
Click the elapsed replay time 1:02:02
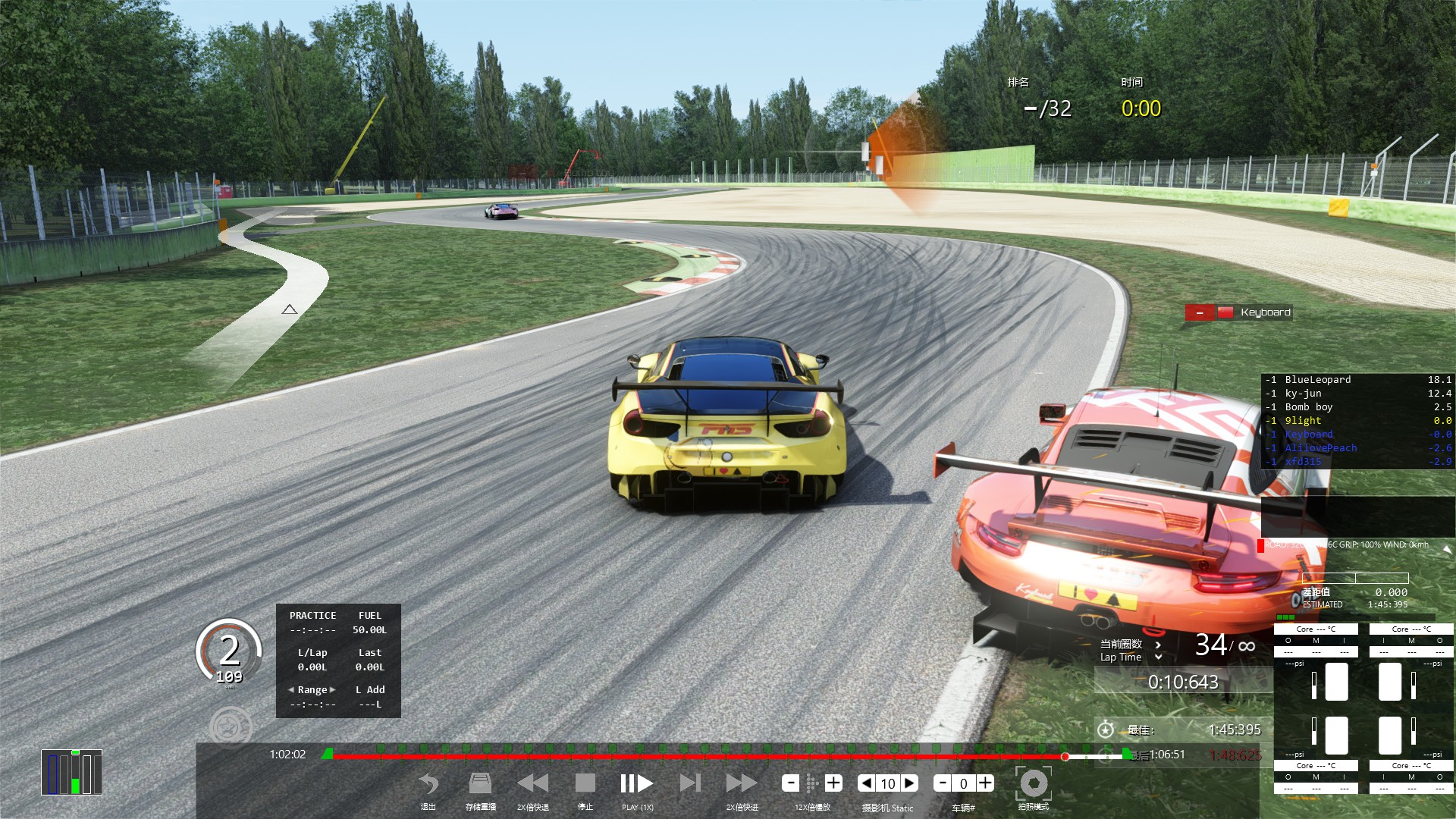click(x=287, y=755)
